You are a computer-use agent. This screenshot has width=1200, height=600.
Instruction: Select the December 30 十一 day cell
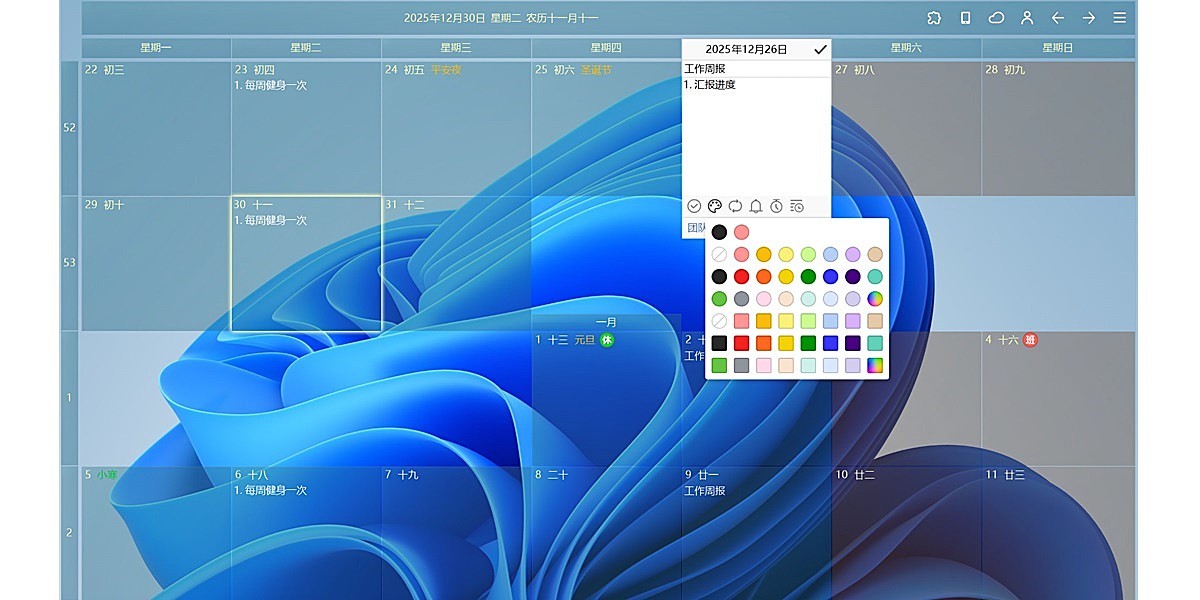click(306, 270)
